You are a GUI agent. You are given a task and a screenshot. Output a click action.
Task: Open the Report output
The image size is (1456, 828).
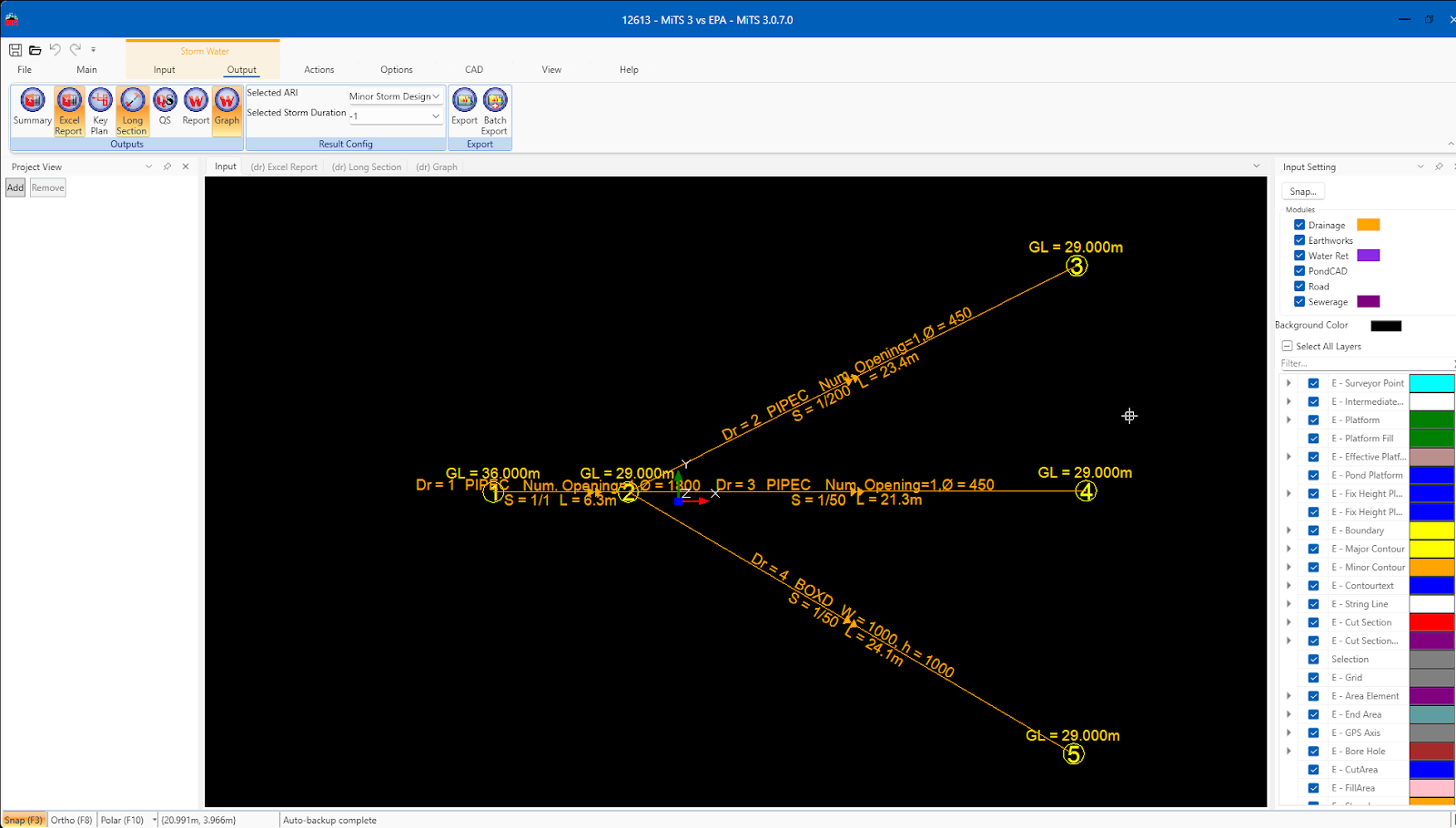[x=196, y=107]
